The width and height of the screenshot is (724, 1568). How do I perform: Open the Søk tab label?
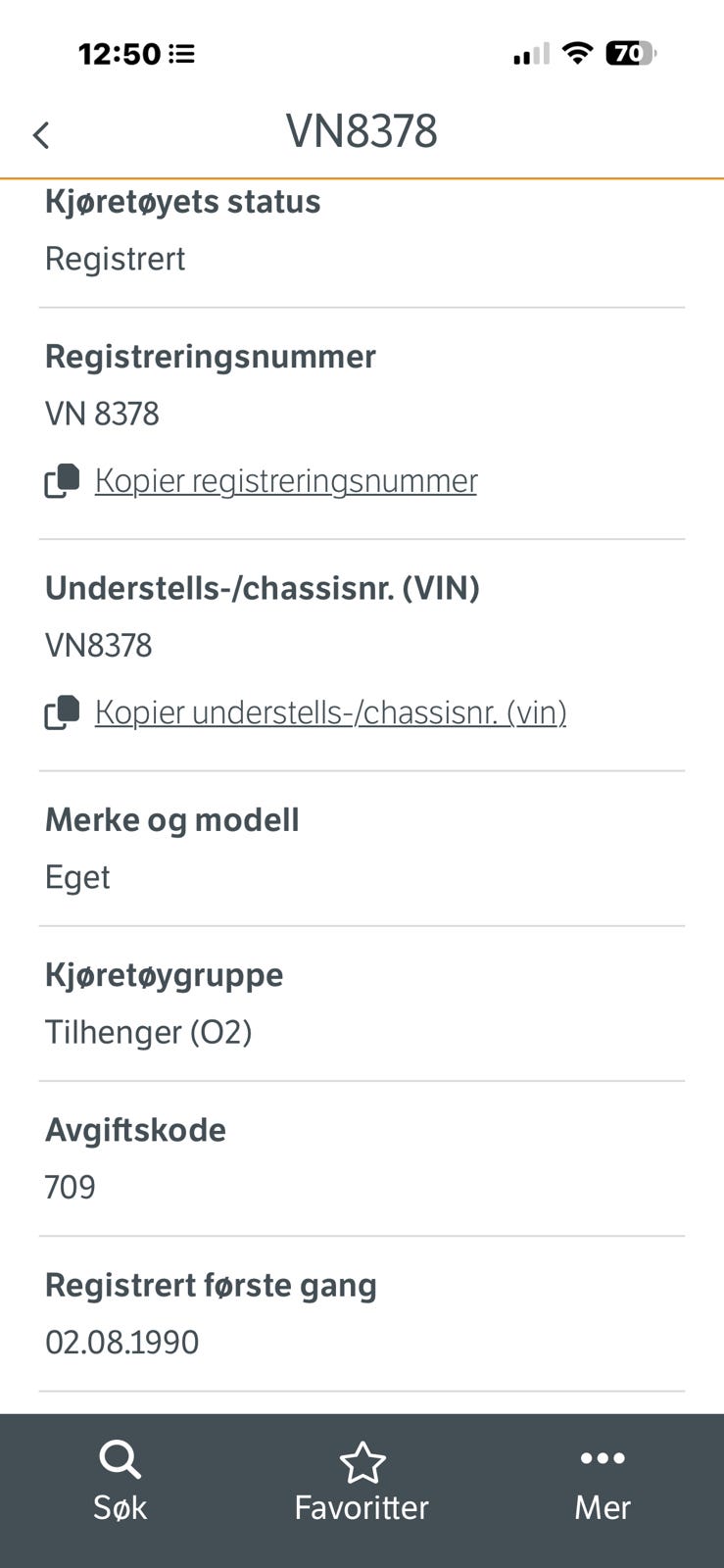click(x=120, y=1507)
